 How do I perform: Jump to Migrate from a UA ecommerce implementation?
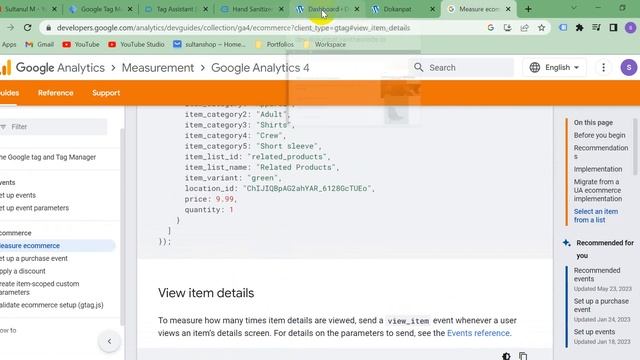pos(598,190)
